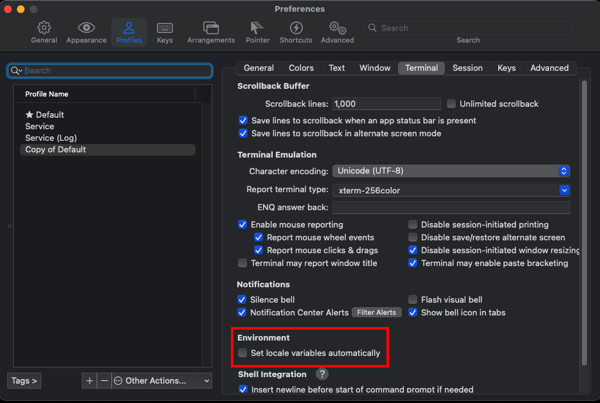Check Set locale variables automatically
The width and height of the screenshot is (600, 403).
click(x=243, y=353)
